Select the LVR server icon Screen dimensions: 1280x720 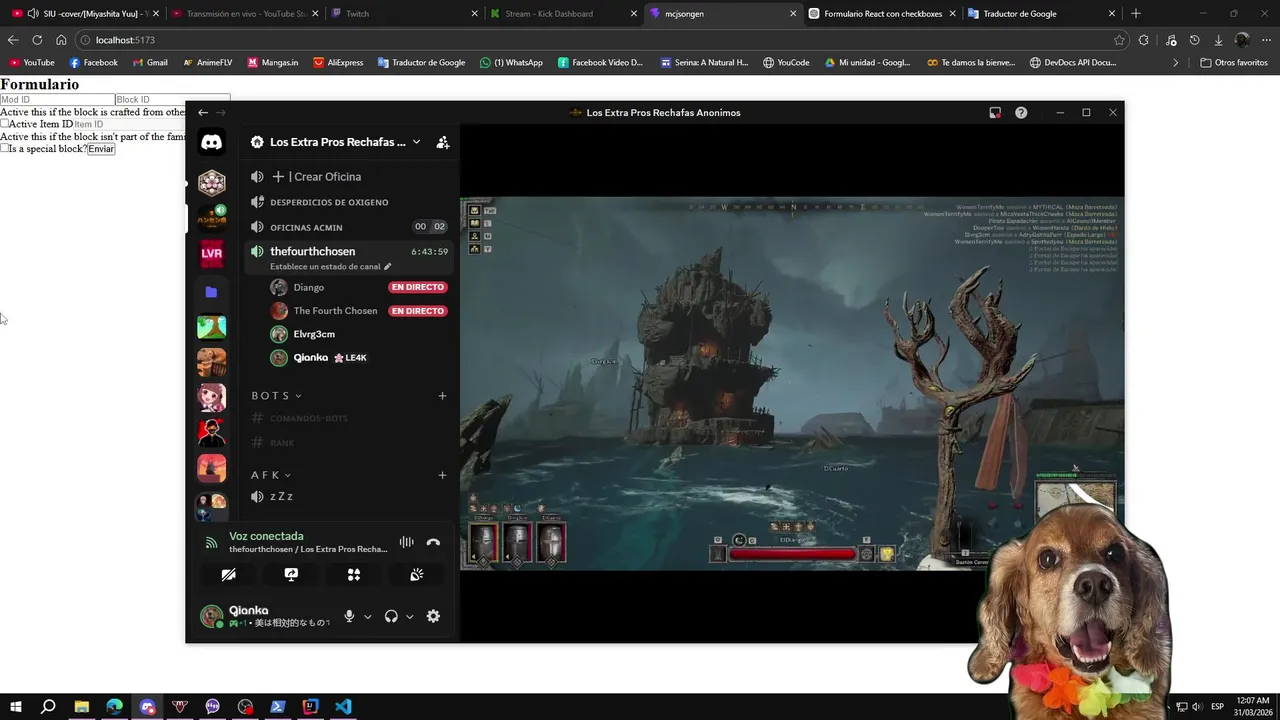(x=211, y=254)
